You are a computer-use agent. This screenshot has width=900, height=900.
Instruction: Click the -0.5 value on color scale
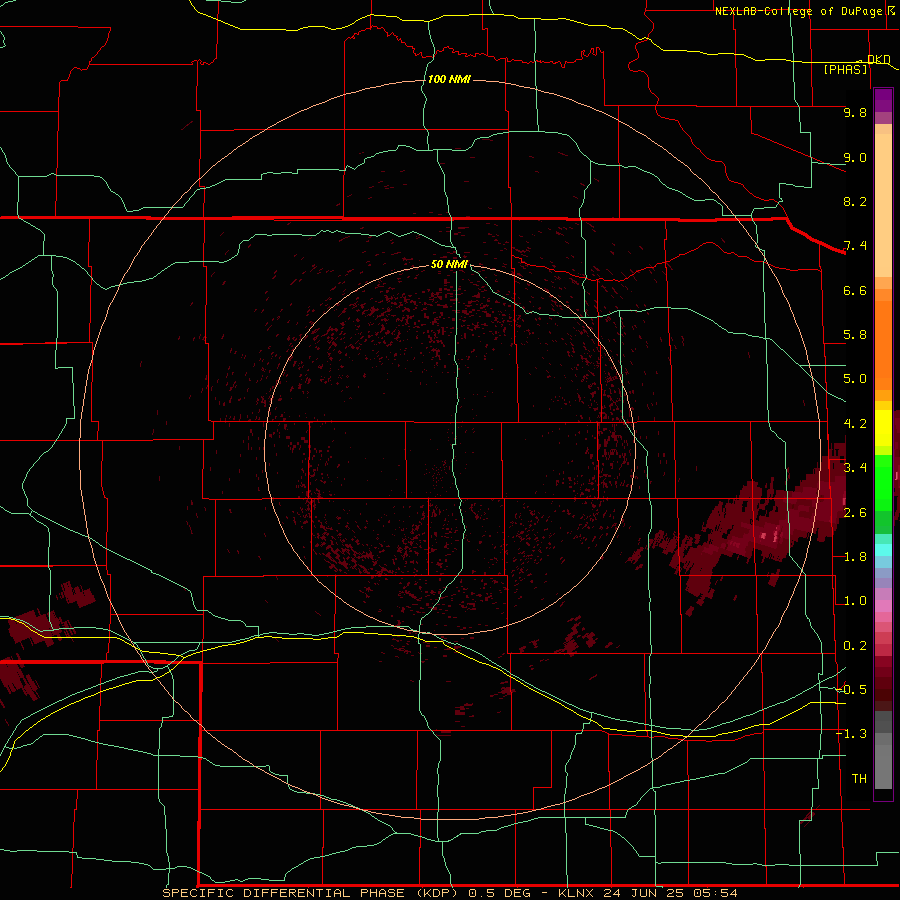pos(852,690)
